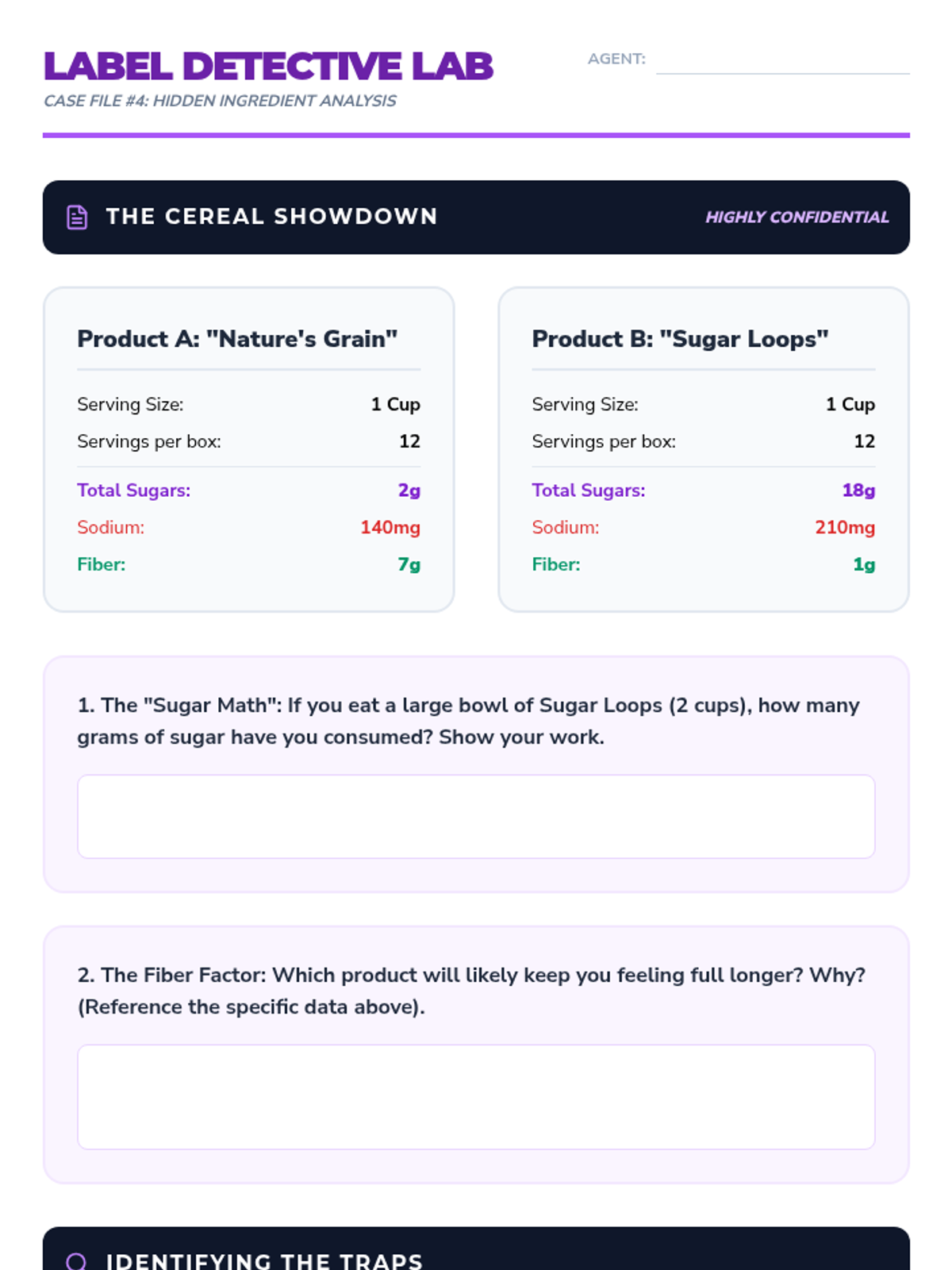Image resolution: width=952 pixels, height=1270 pixels.
Task: Select the Product B "Sugar Loops" heading
Action: [680, 339]
